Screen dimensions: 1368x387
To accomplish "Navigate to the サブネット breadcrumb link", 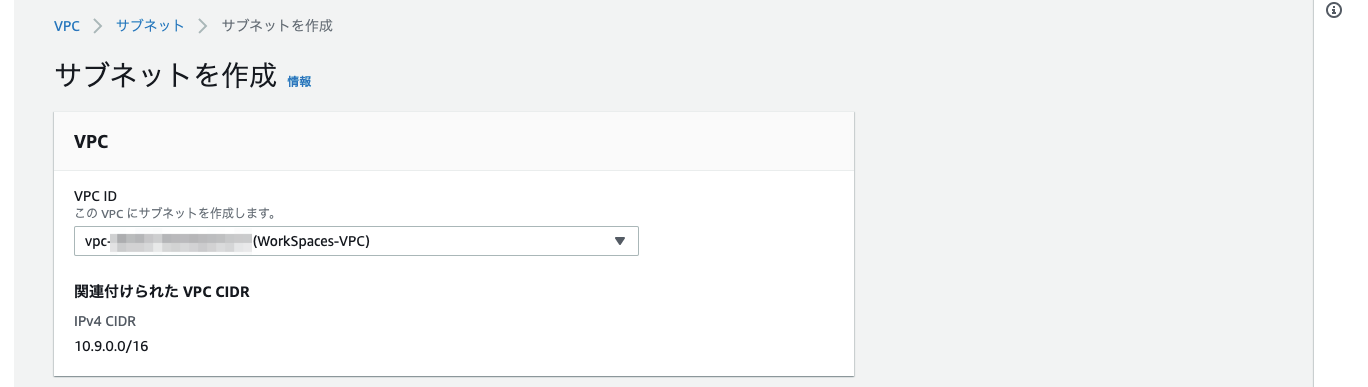I will [150, 26].
